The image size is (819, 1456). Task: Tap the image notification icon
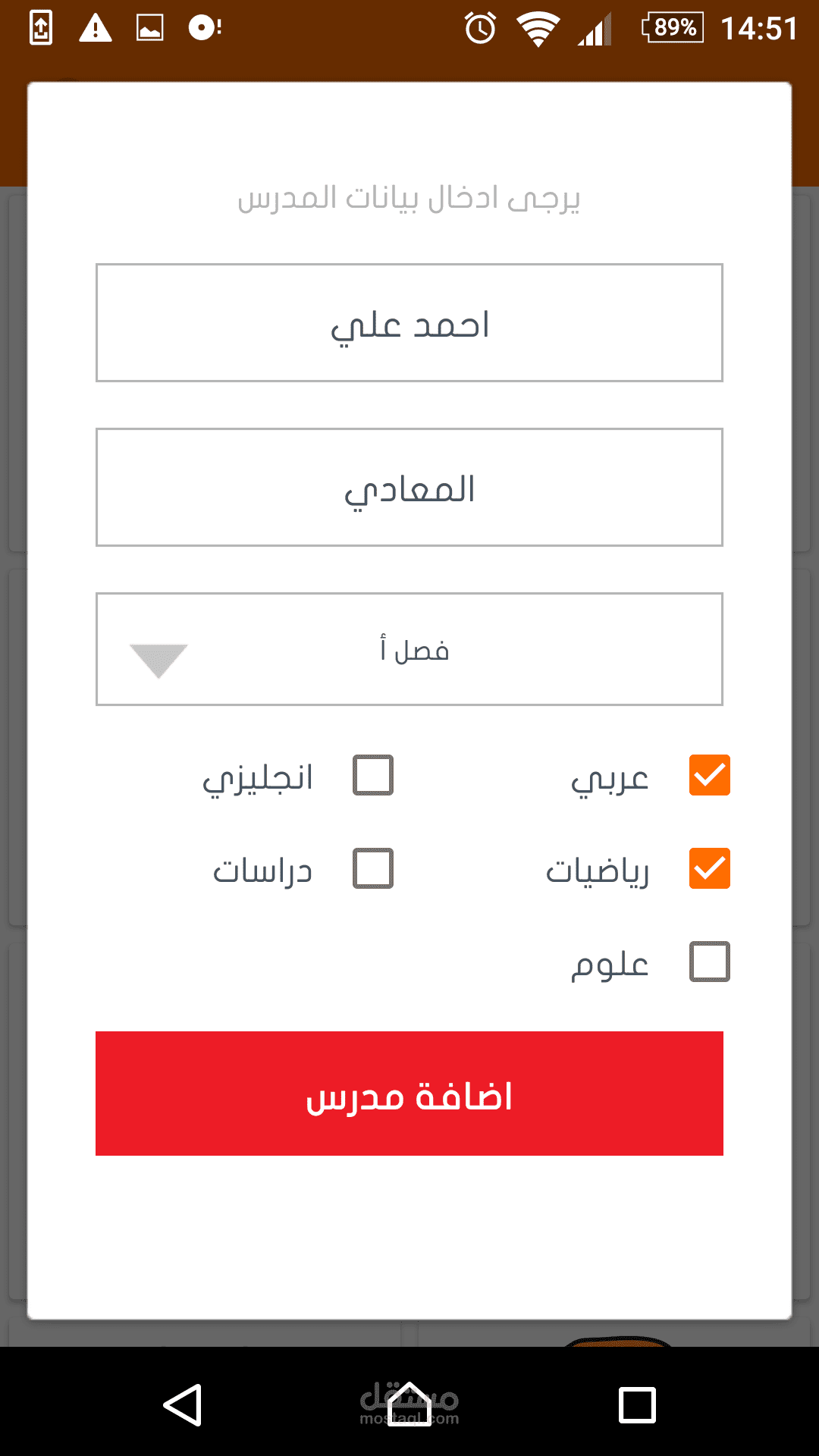[x=149, y=29]
